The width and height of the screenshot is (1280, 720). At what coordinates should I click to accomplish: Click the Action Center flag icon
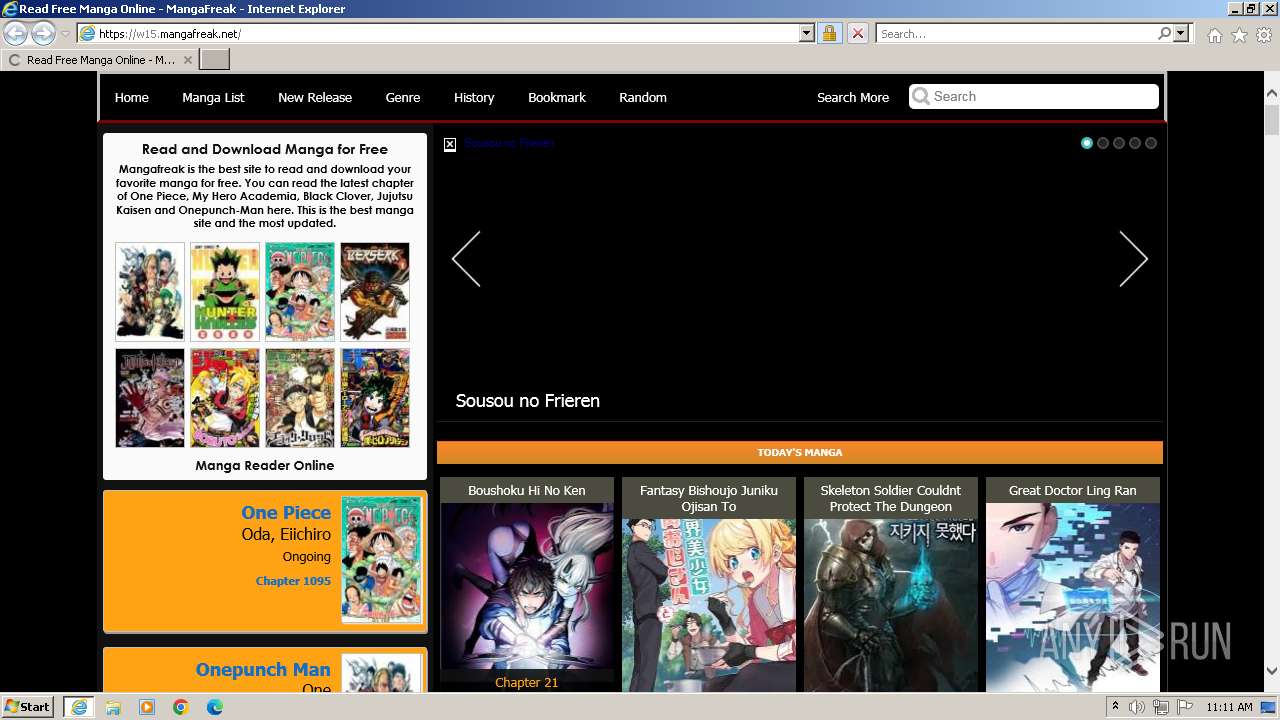pos(1184,707)
